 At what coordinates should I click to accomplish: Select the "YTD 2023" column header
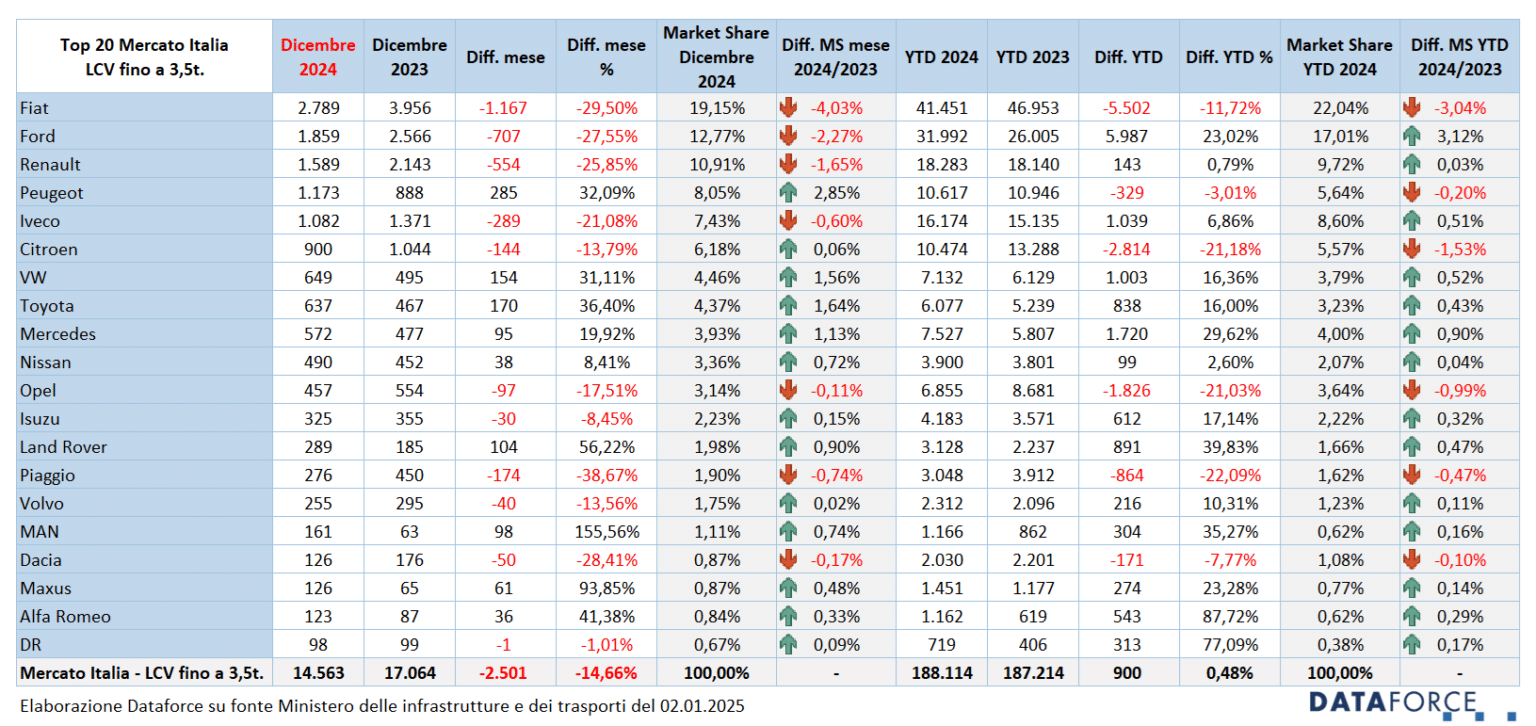point(1033,57)
